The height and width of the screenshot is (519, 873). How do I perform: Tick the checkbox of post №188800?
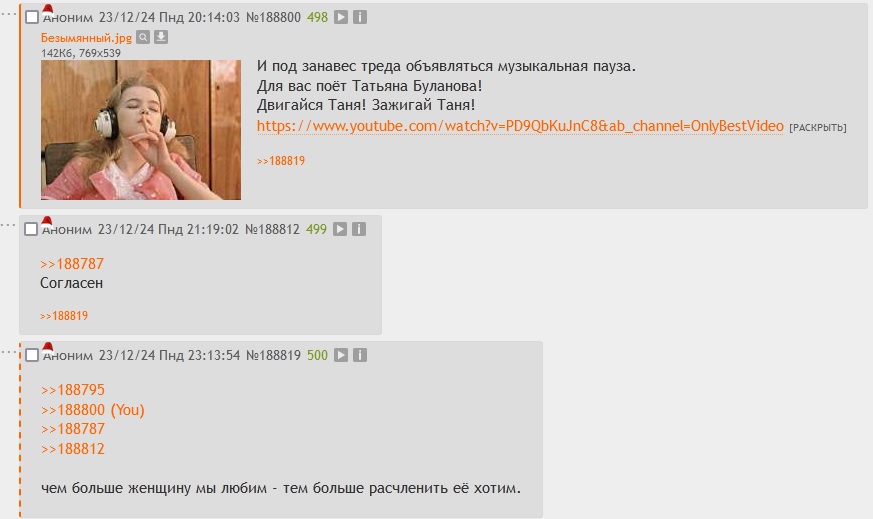tap(32, 17)
